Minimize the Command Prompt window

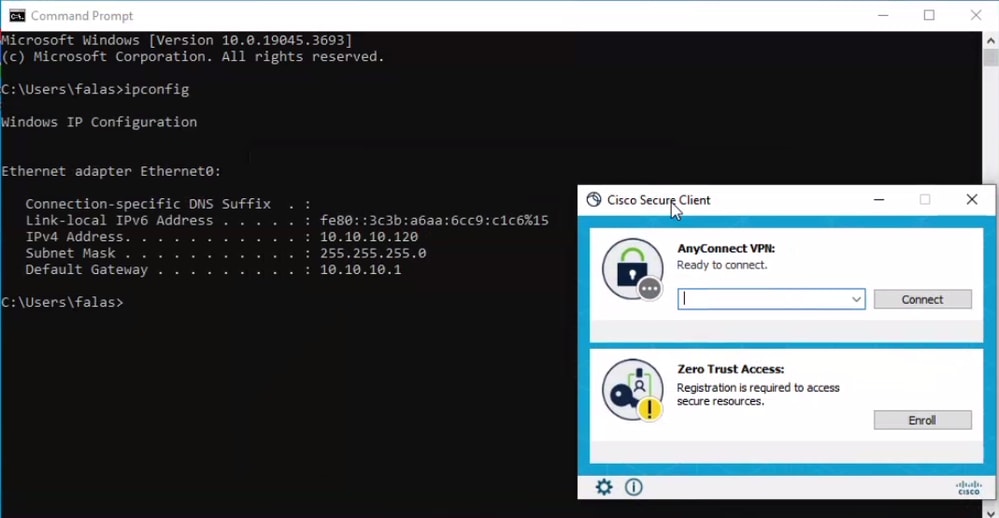[883, 15]
